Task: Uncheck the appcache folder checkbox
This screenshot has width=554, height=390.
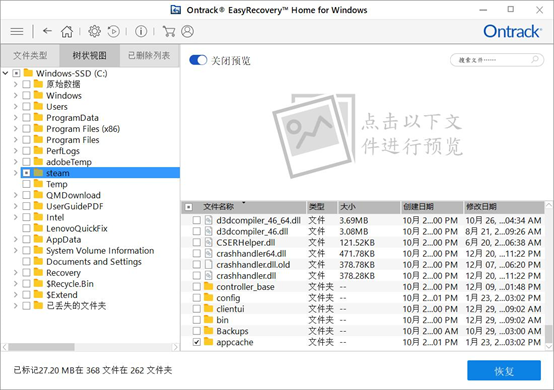Action: [x=197, y=342]
